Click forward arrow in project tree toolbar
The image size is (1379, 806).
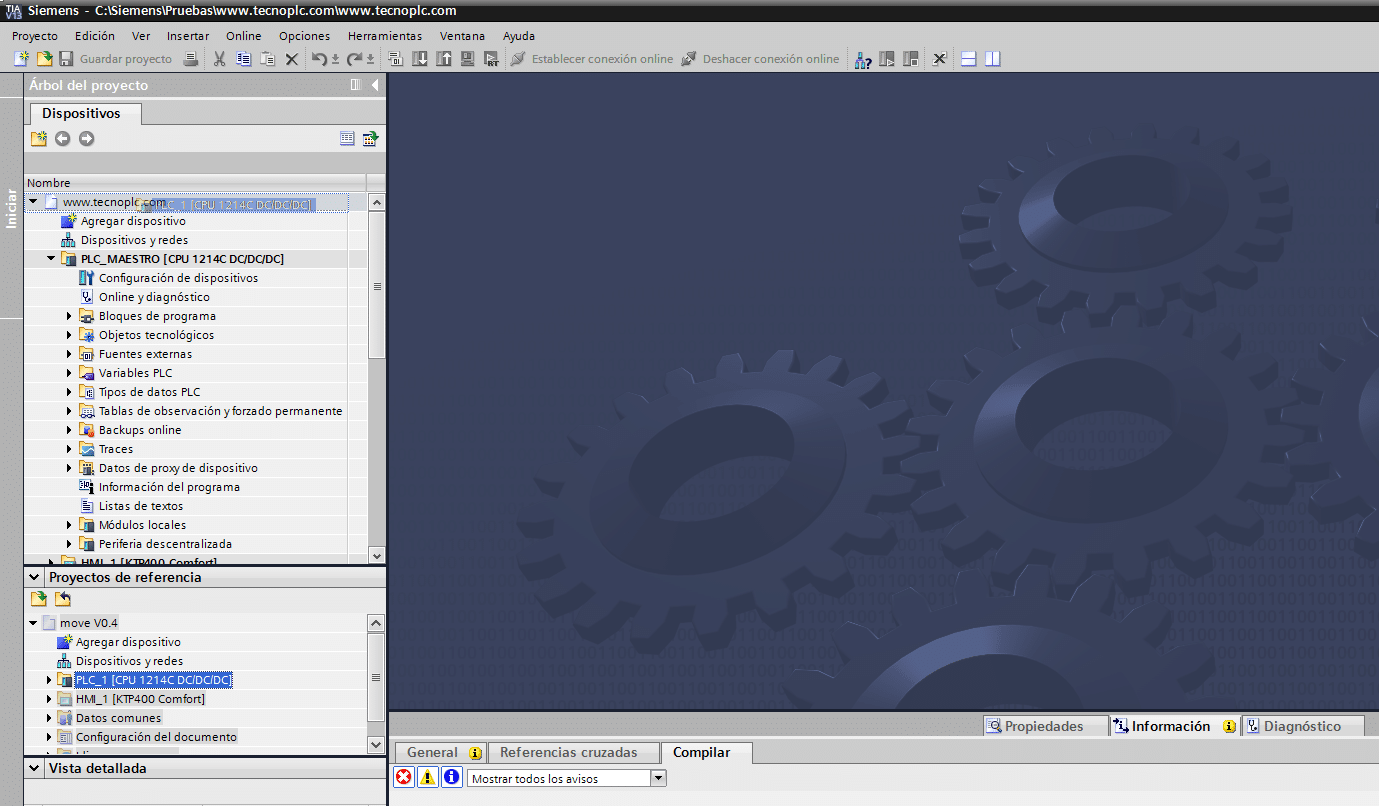pyautogui.click(x=87, y=139)
